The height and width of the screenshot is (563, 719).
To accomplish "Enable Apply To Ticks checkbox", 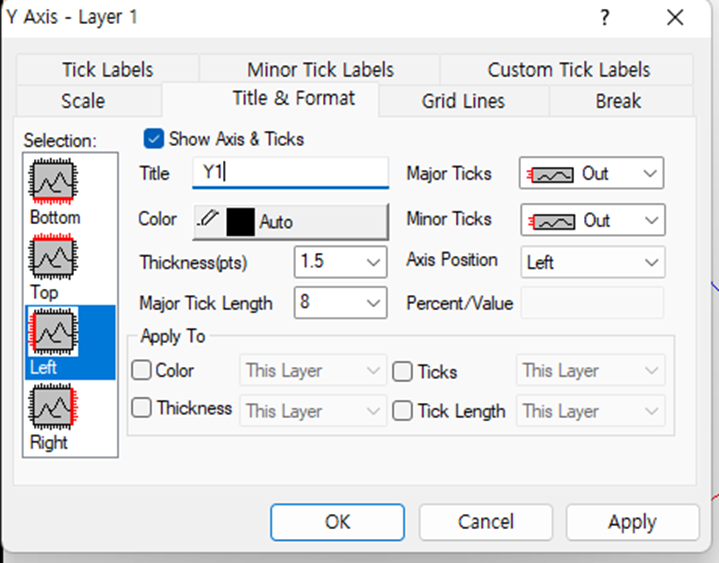I will 402,371.
